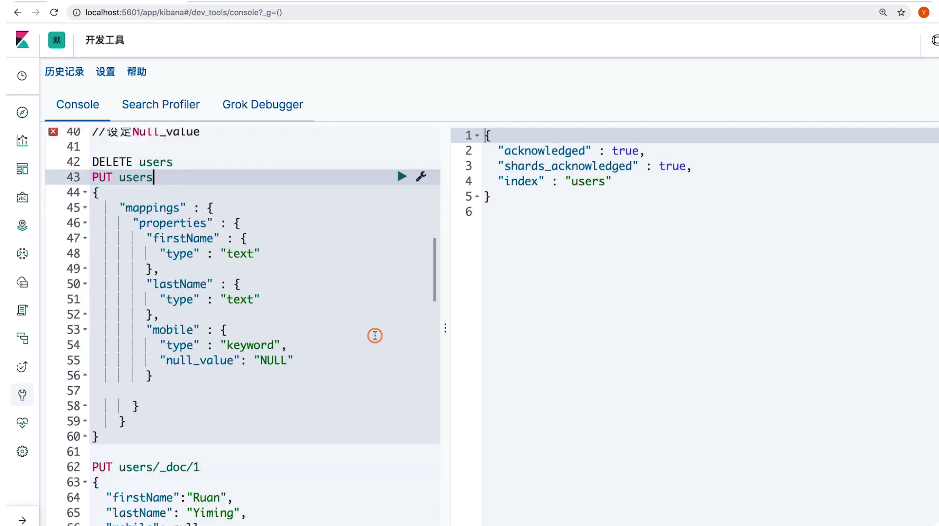Click the editor vertical scrollbar
This screenshot has height=526, width=939.
(435, 269)
